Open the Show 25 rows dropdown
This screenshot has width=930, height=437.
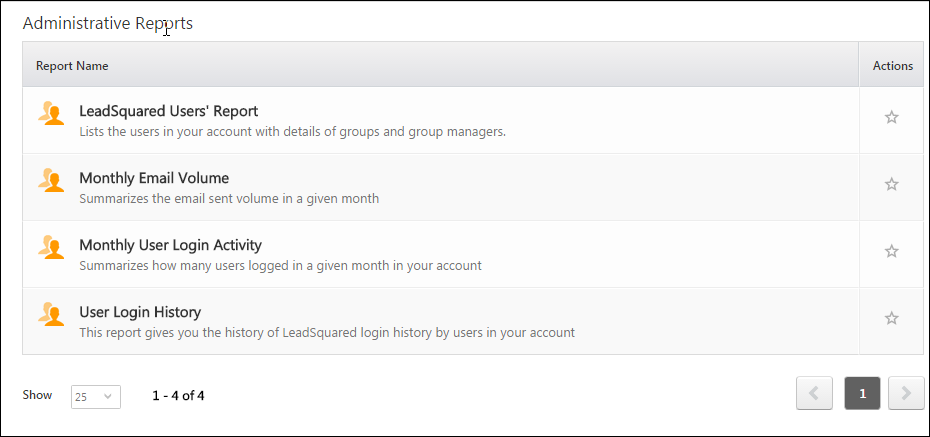point(96,396)
